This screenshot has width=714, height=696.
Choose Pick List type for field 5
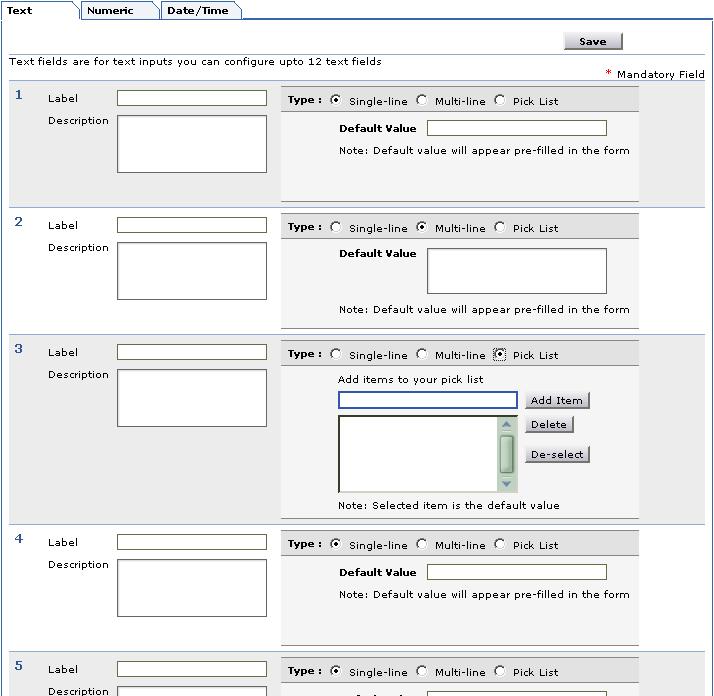(500, 671)
